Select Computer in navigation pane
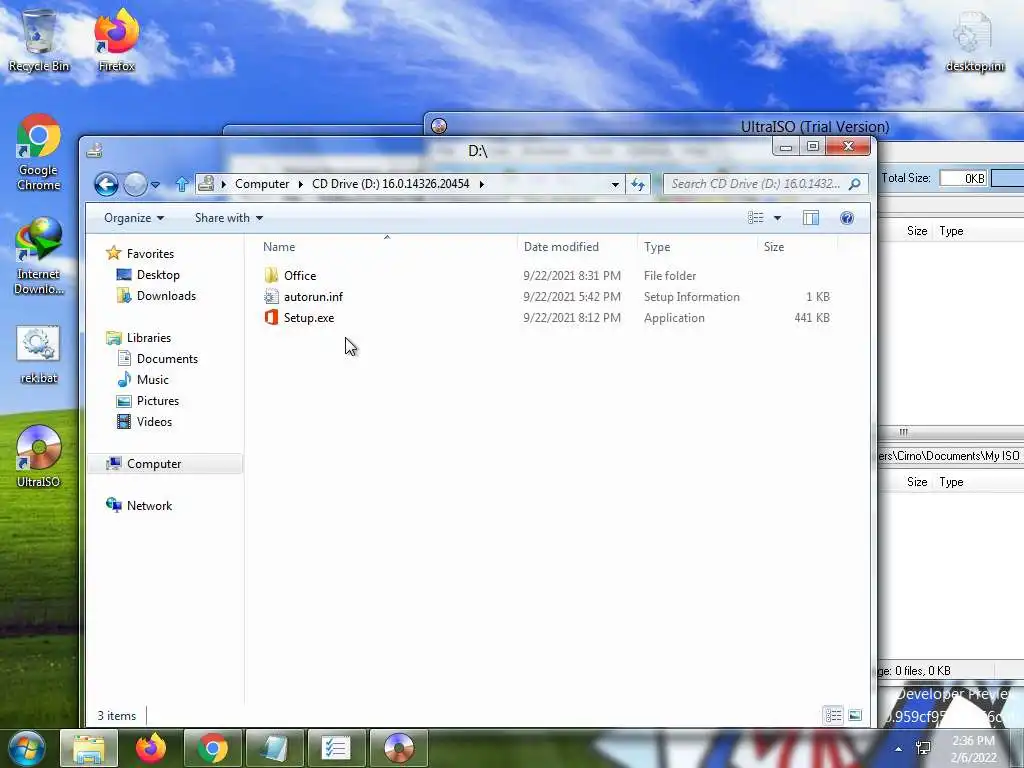Image resolution: width=1024 pixels, height=768 pixels. coord(153,464)
